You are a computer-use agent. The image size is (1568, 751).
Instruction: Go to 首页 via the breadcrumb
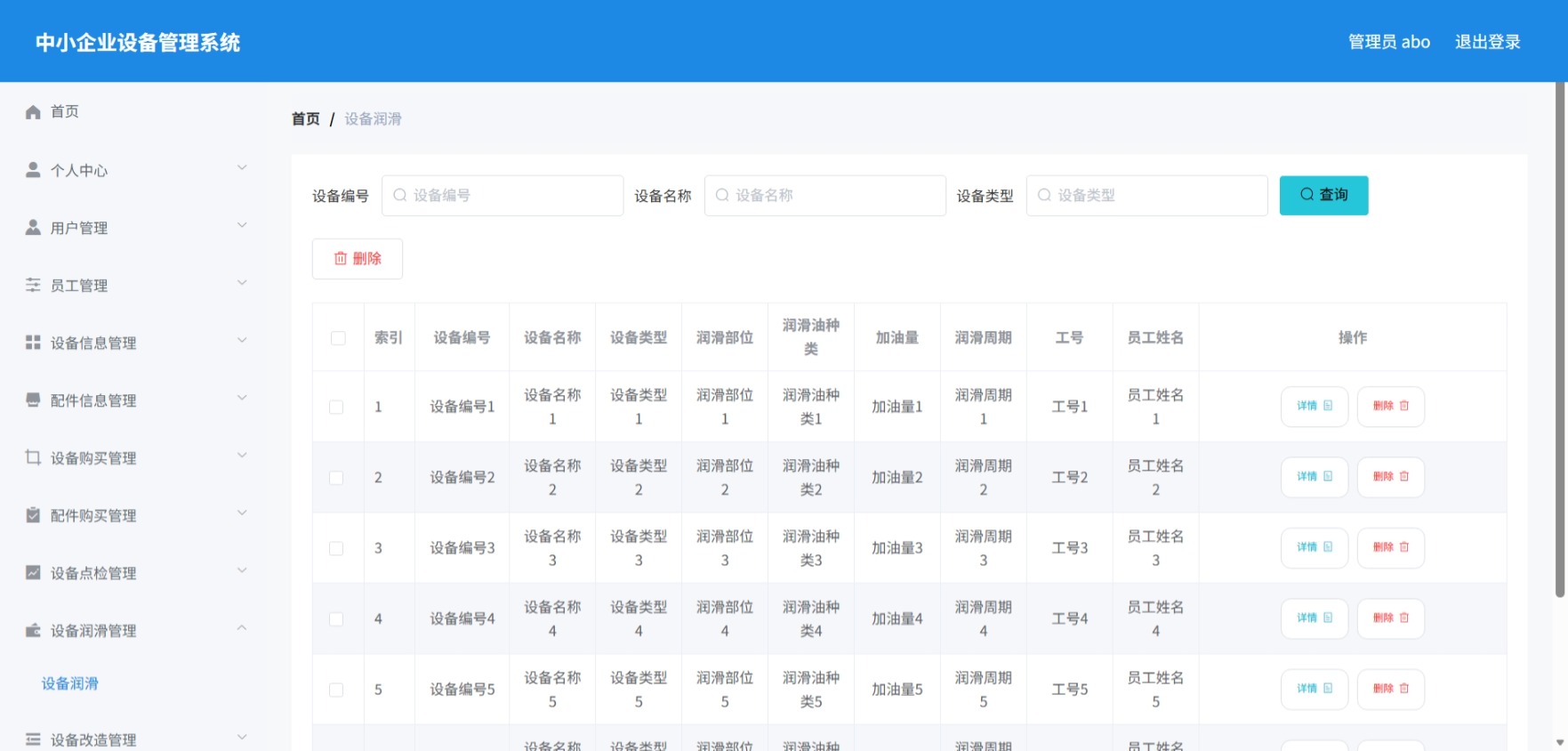[x=306, y=118]
